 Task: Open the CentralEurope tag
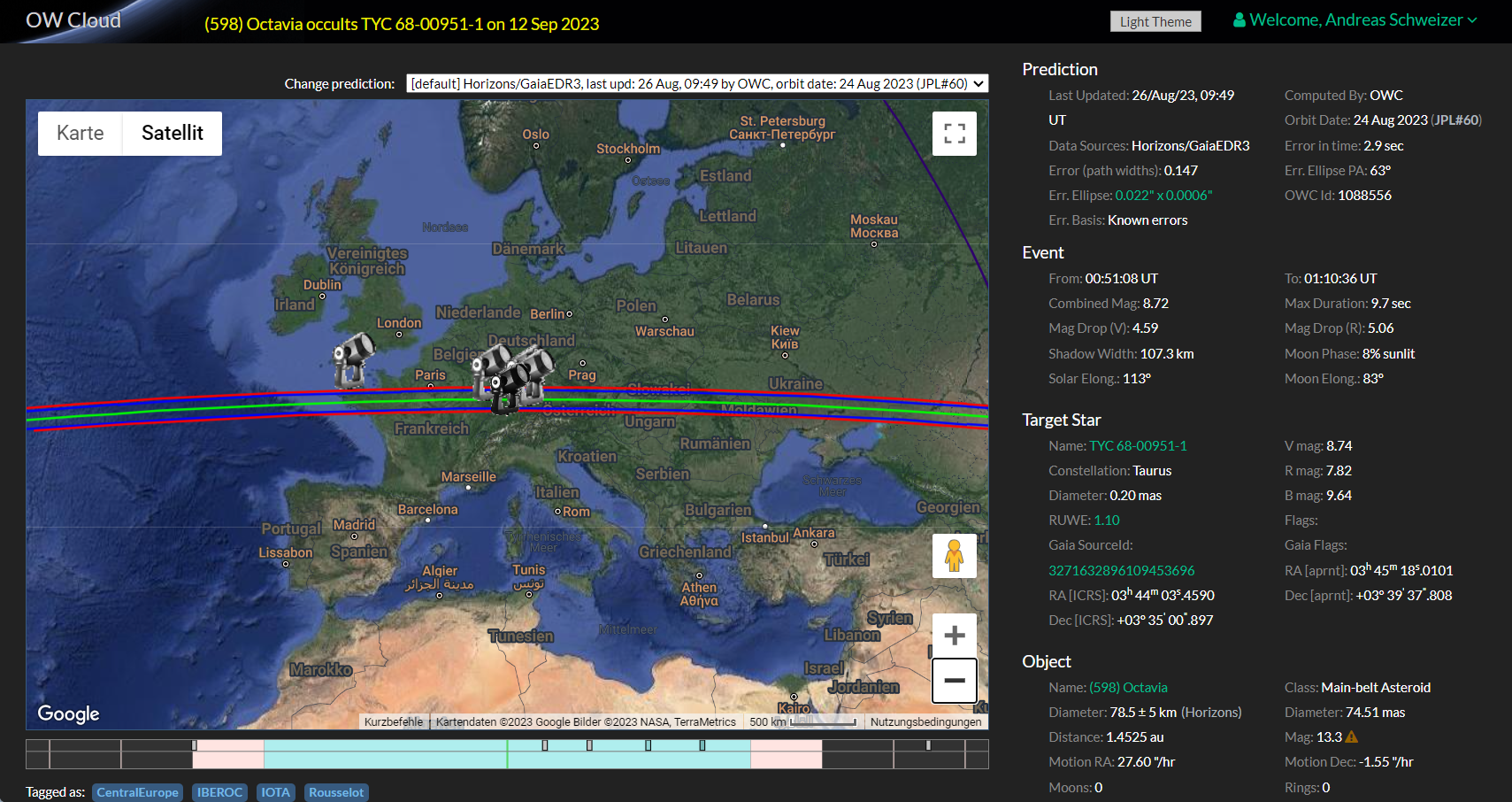pos(137,792)
